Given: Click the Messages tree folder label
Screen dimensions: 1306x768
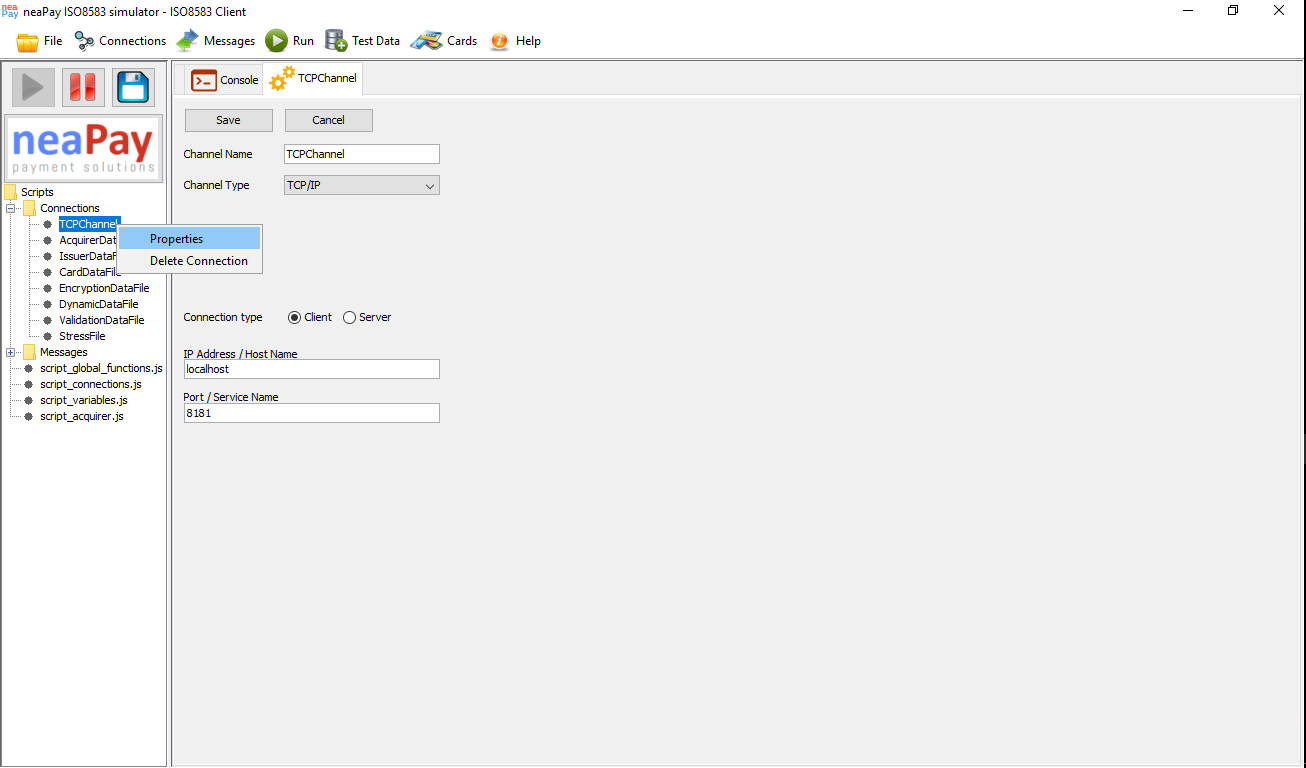Looking at the screenshot, I should [x=64, y=352].
